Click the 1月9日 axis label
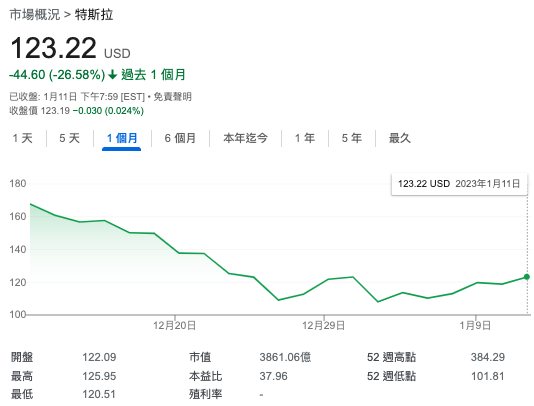 475,326
